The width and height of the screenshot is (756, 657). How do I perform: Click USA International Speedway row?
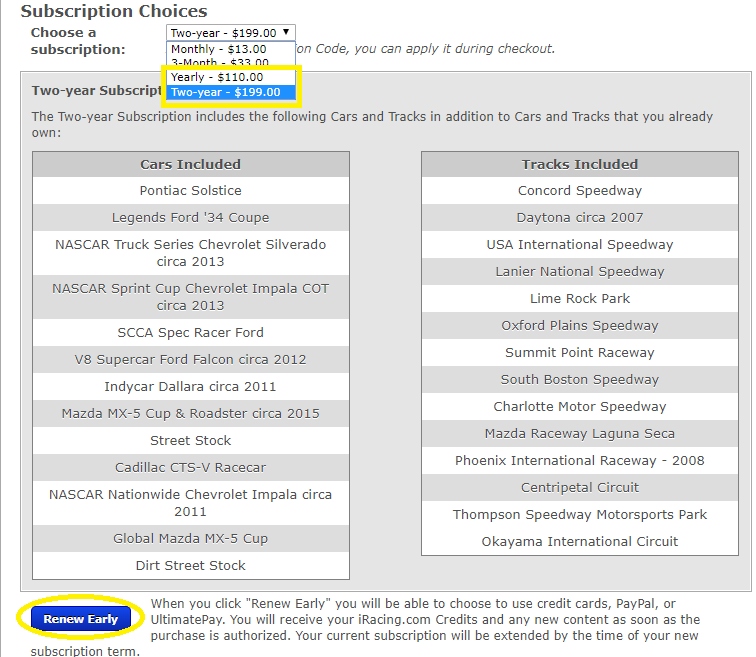click(580, 244)
